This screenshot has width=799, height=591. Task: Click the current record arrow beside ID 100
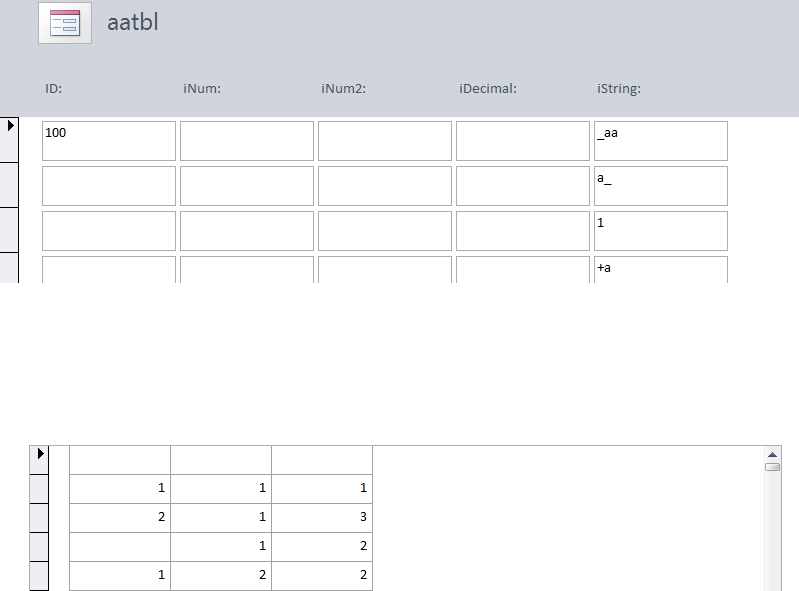pos(11,126)
